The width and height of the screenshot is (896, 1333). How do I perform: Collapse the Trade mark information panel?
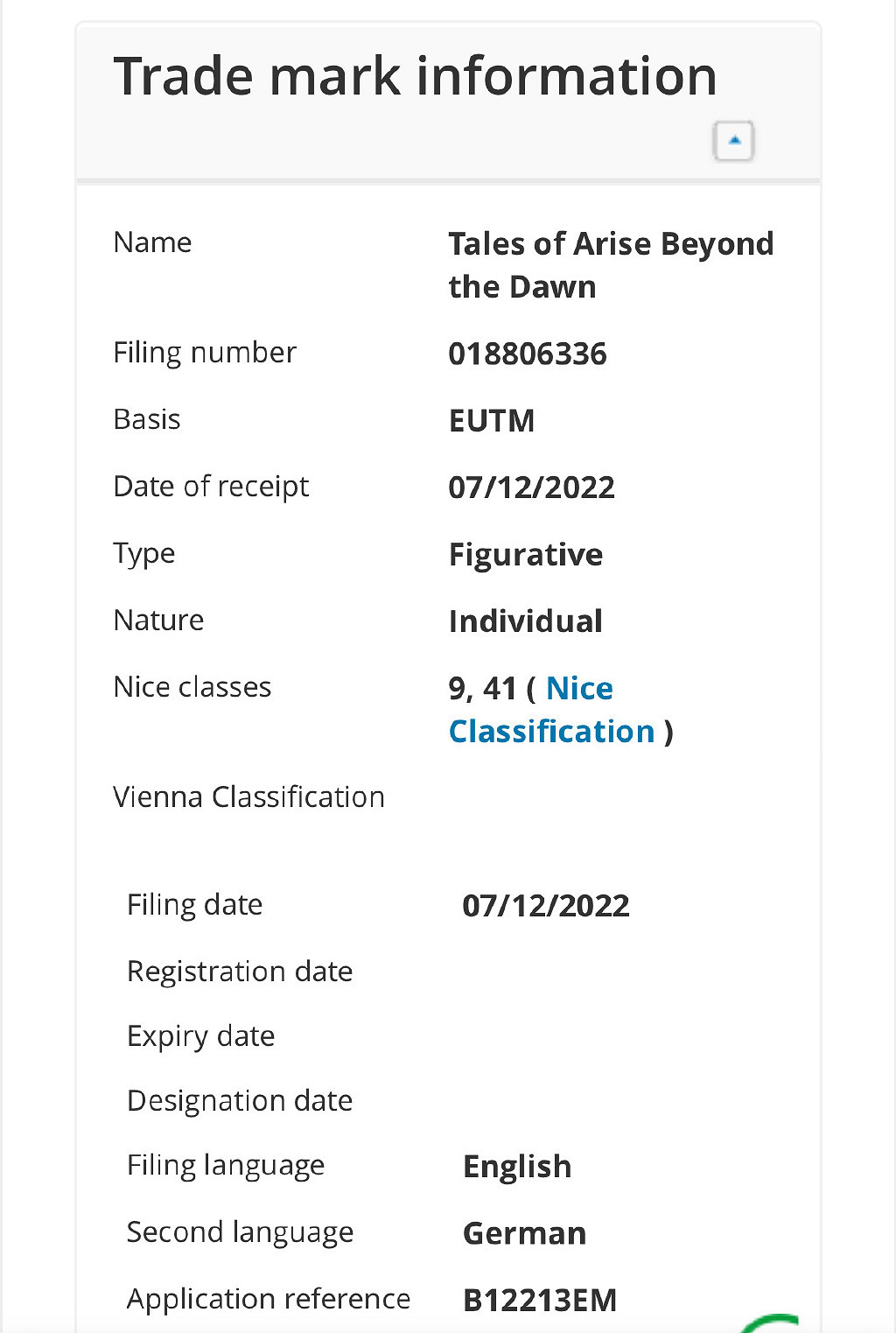coord(733,141)
